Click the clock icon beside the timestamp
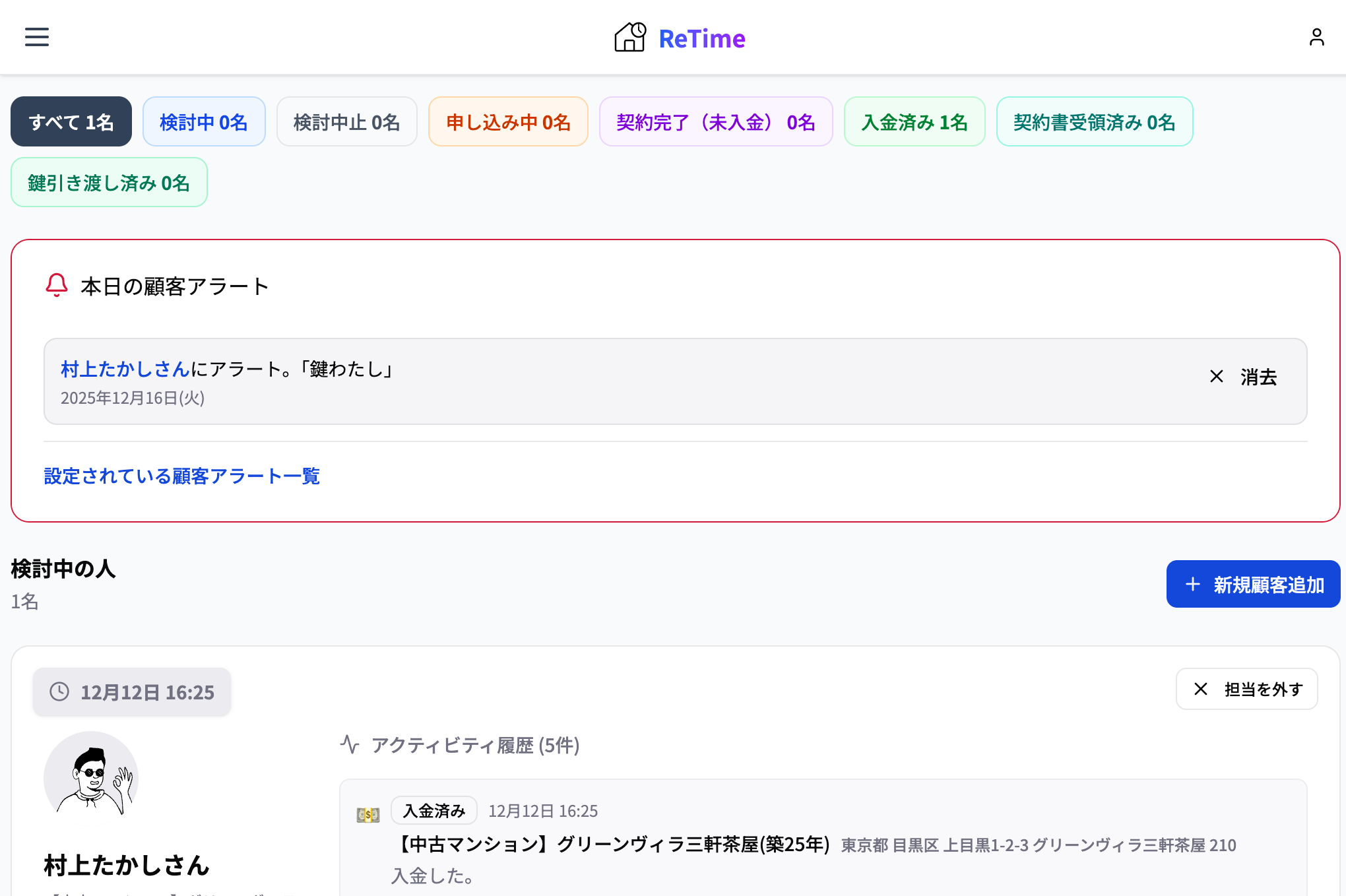This screenshot has width=1346, height=896. (58, 691)
